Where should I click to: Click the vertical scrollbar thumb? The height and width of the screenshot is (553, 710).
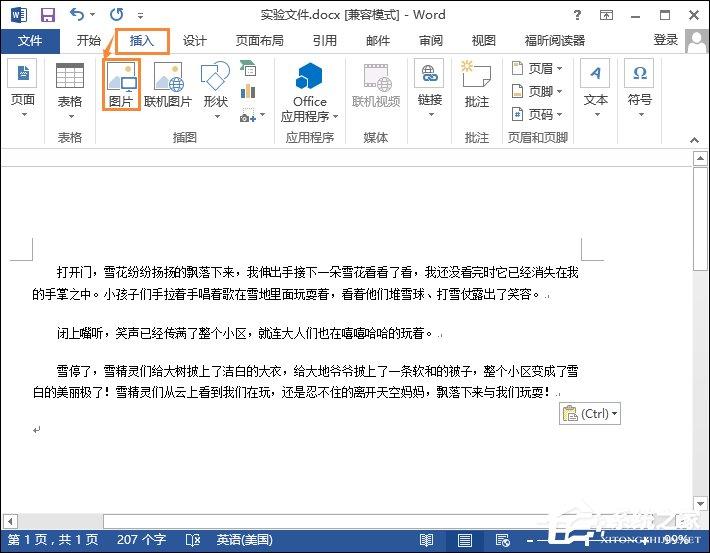(700, 219)
